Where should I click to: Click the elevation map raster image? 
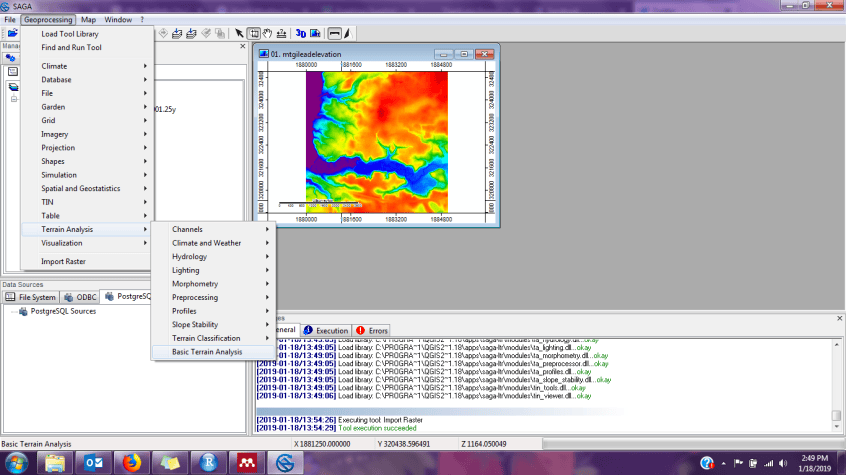377,142
